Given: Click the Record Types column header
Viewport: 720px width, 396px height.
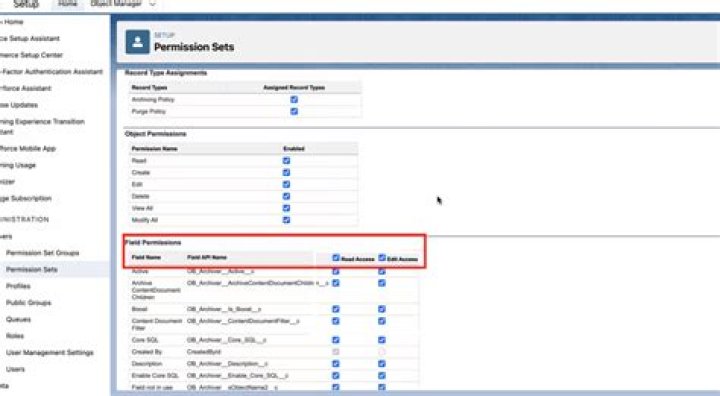Looking at the screenshot, I should pyautogui.click(x=149, y=87).
